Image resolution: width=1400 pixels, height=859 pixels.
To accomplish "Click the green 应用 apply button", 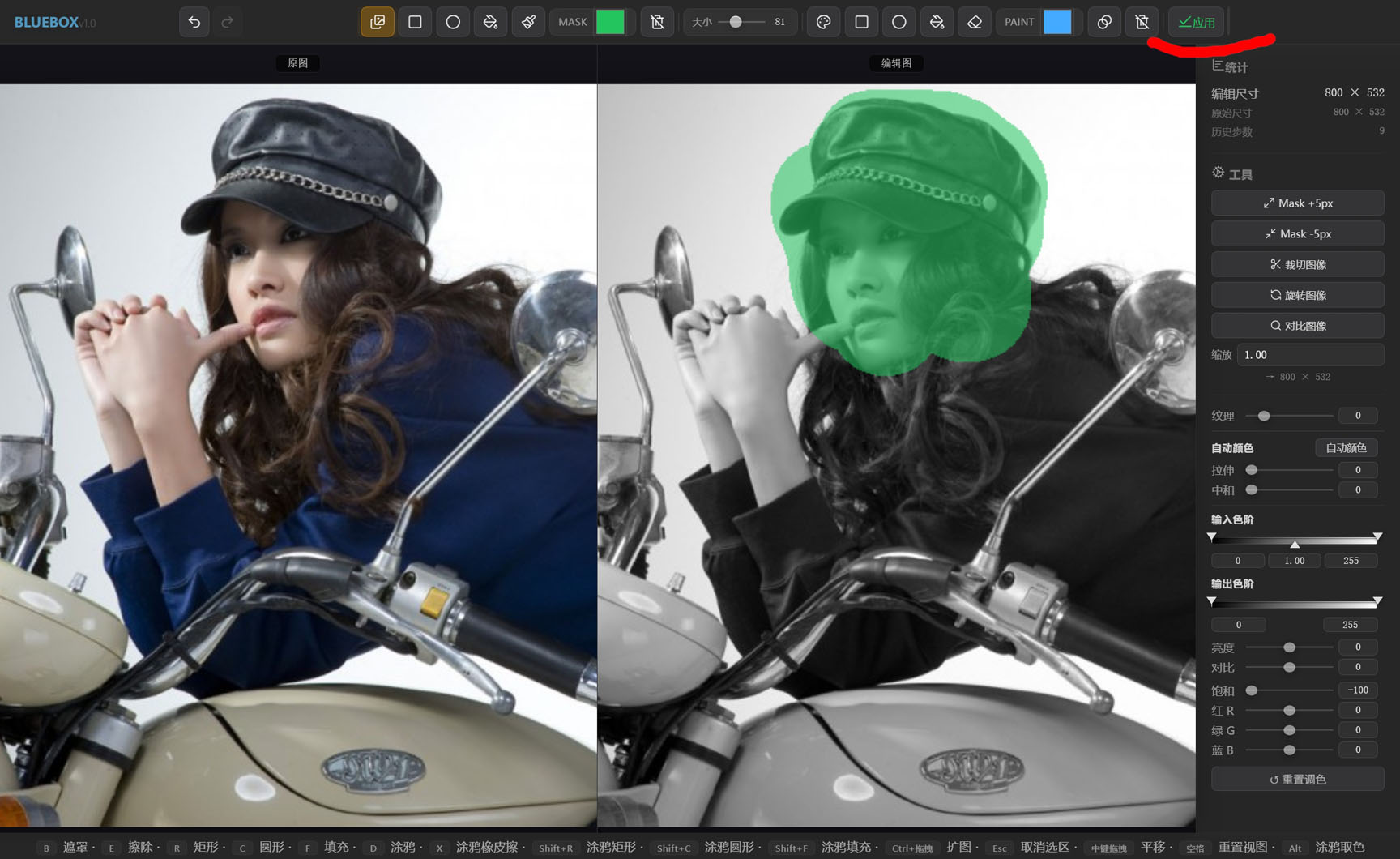I will pyautogui.click(x=1197, y=22).
